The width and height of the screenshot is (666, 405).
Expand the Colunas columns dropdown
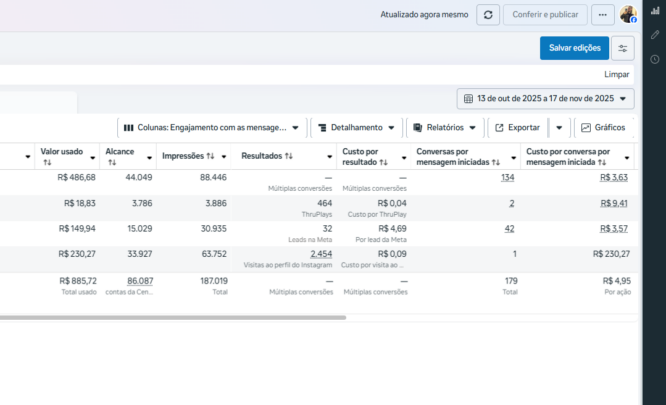(212, 128)
